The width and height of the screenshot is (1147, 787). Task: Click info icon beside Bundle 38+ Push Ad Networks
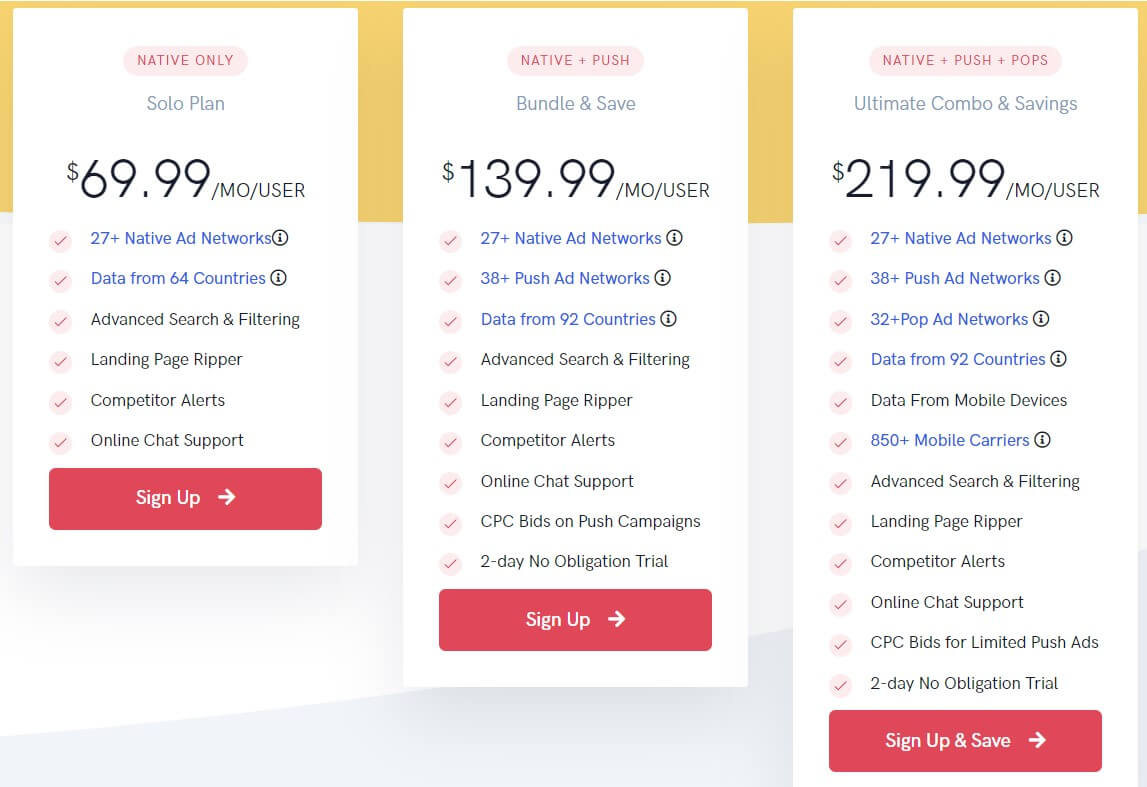pos(663,278)
